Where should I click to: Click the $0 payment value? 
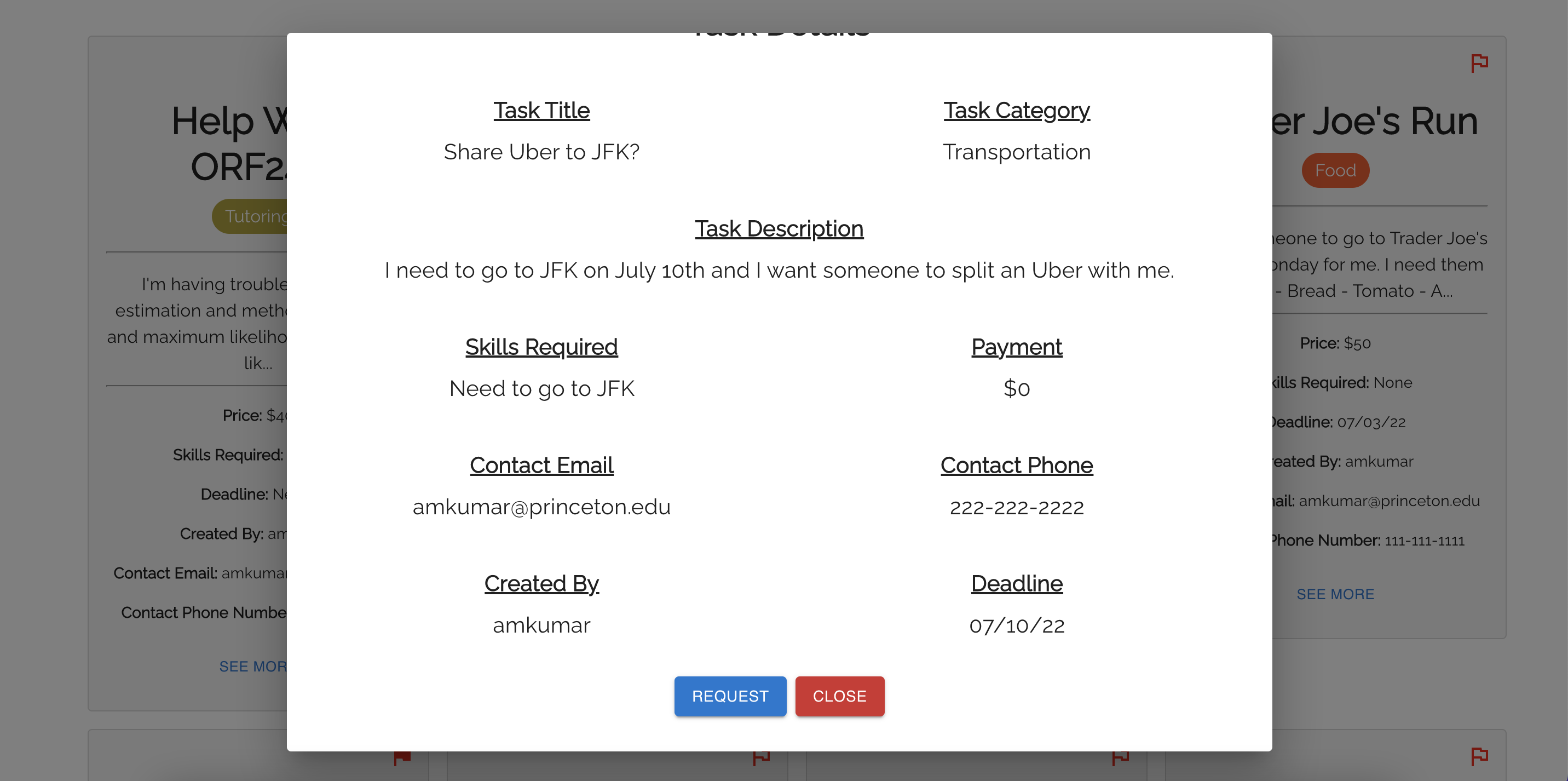click(x=1016, y=388)
